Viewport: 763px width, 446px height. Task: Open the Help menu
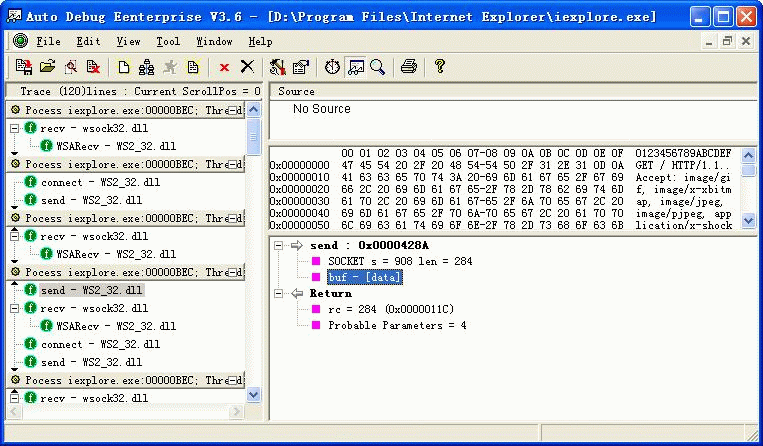coord(260,41)
